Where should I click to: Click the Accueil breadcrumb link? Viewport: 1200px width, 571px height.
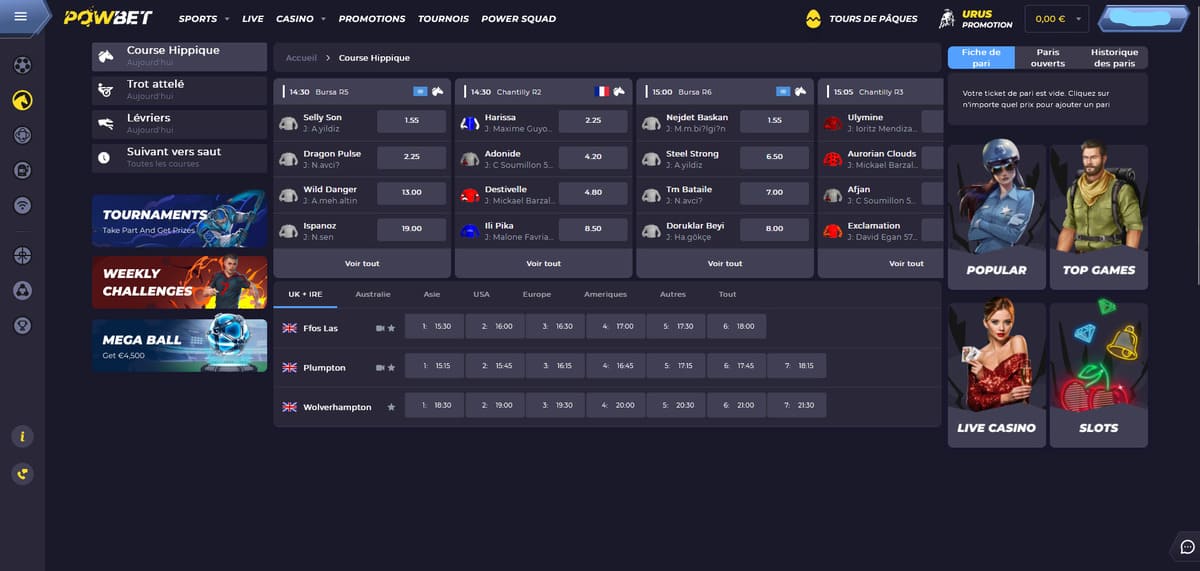301,58
